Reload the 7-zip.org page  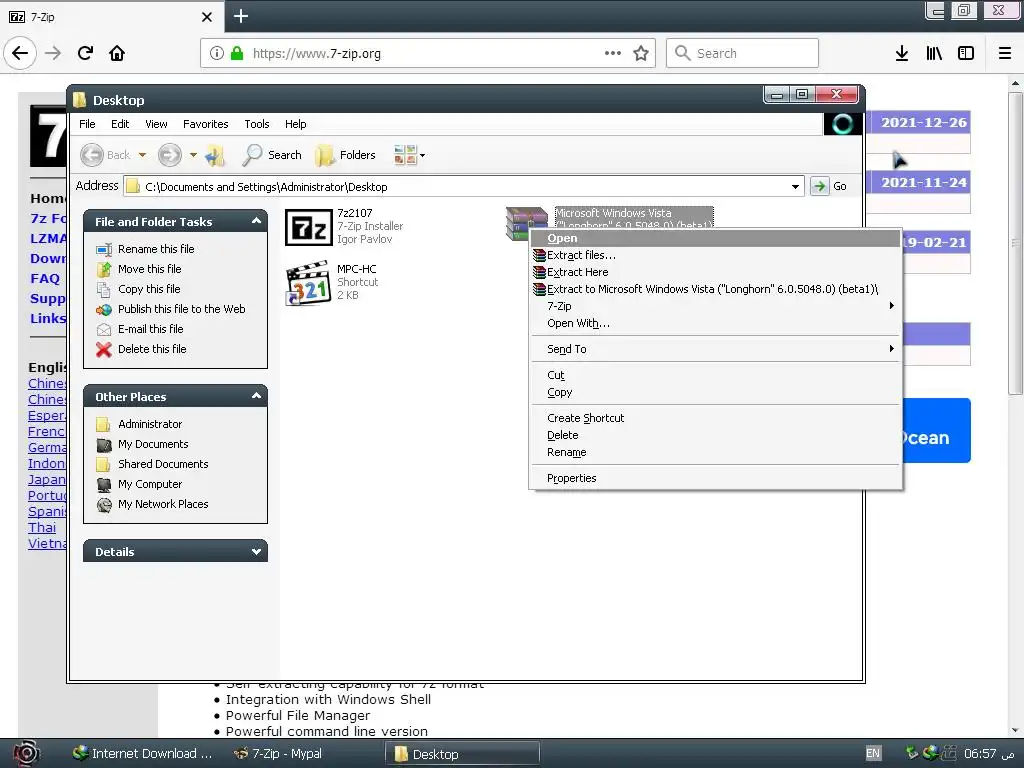click(x=85, y=53)
